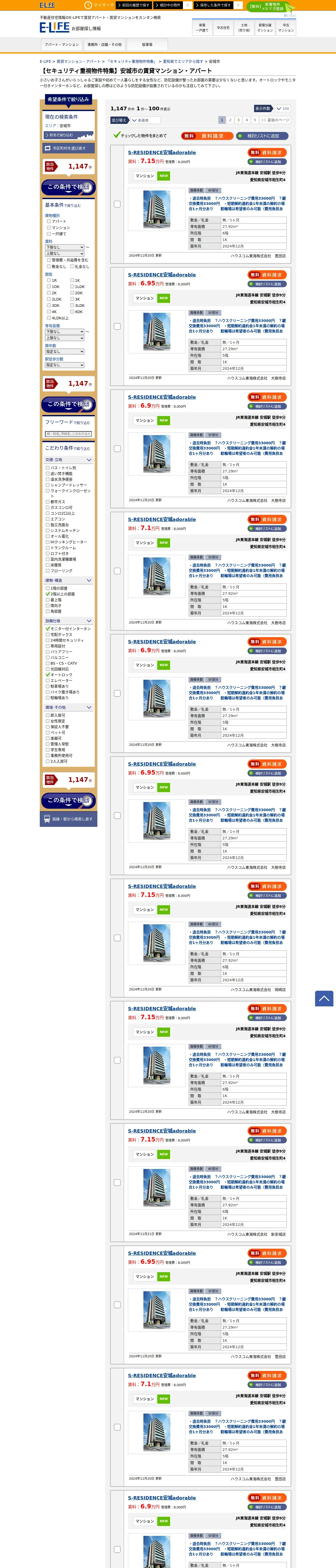The height and width of the screenshot is (1568, 336).
Task: Click 前回の履歴で探す in the top bar
Action: [133, 5]
